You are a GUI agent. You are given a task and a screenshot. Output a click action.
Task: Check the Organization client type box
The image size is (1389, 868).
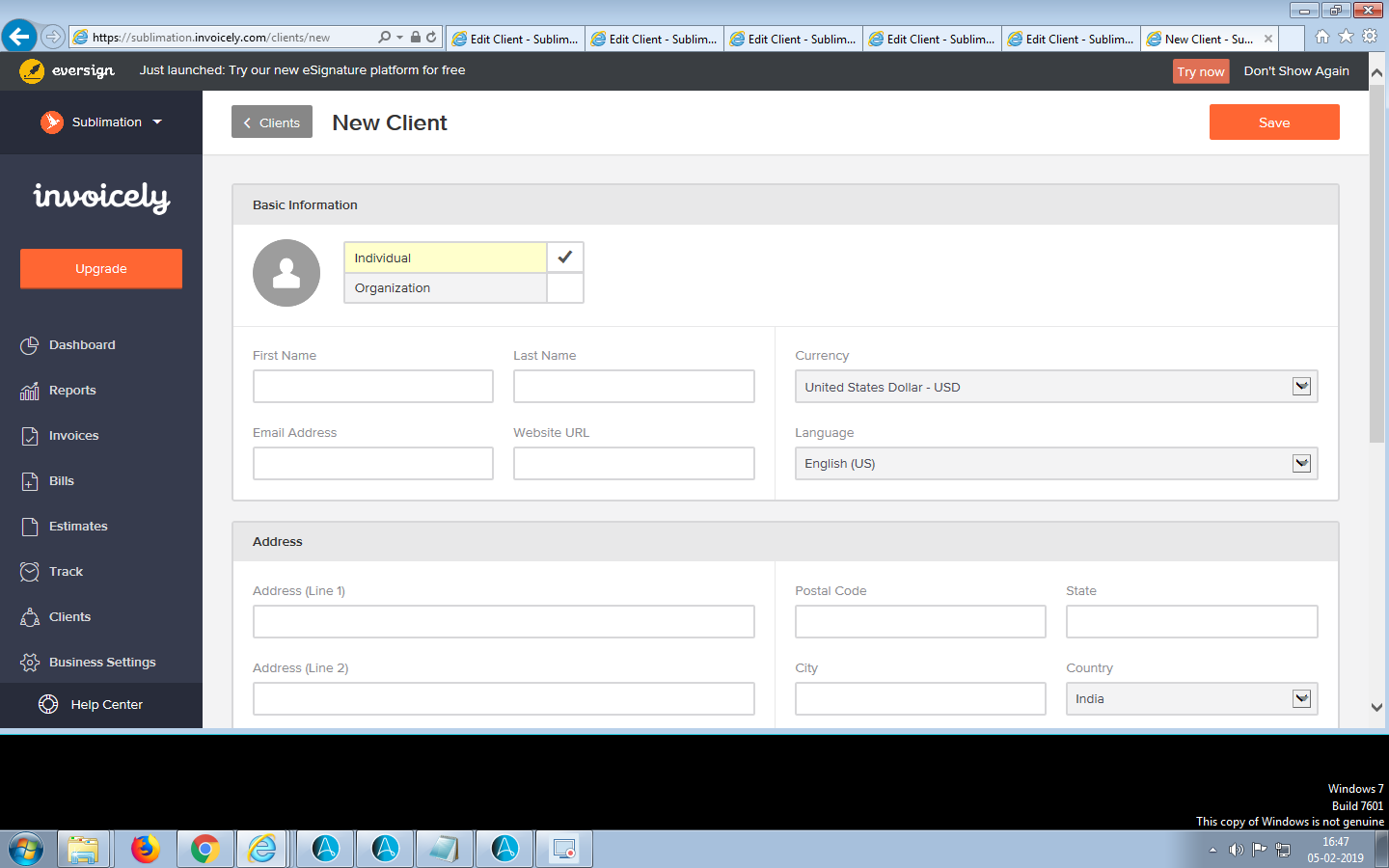coord(565,287)
